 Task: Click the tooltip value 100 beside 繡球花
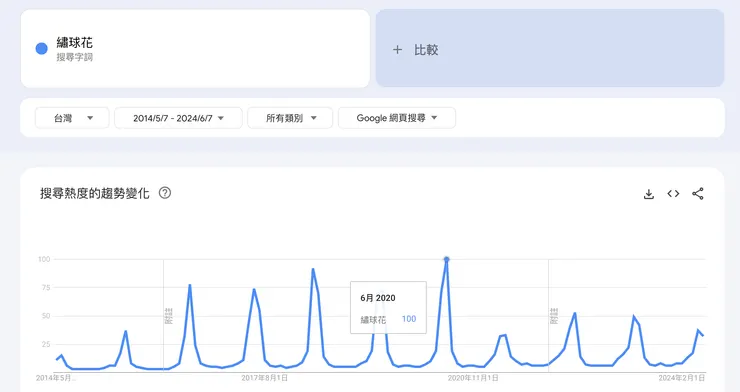tap(409, 319)
